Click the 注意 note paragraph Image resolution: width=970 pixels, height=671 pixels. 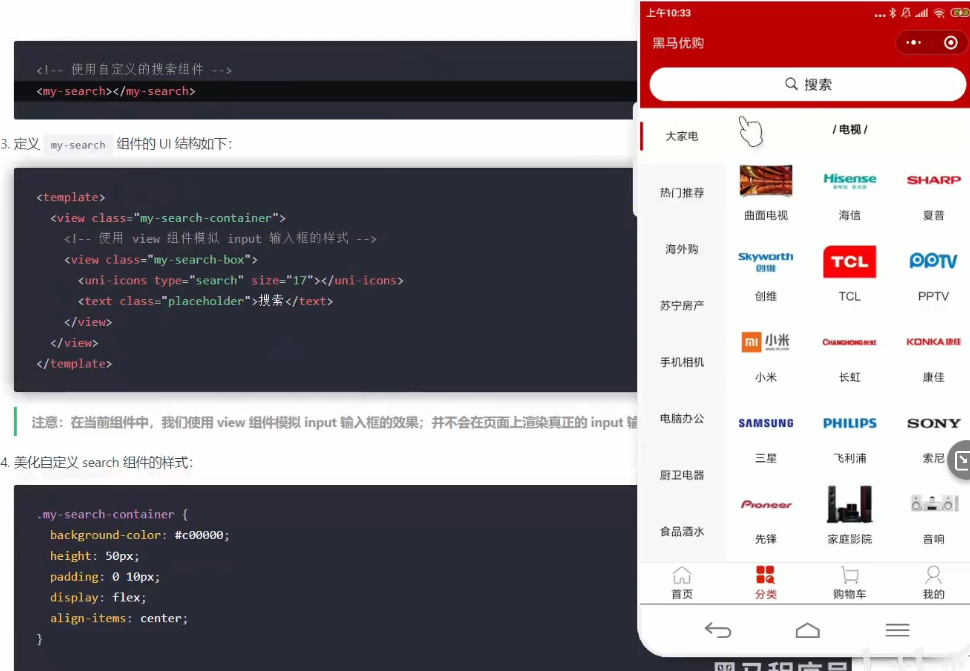tap(334, 422)
